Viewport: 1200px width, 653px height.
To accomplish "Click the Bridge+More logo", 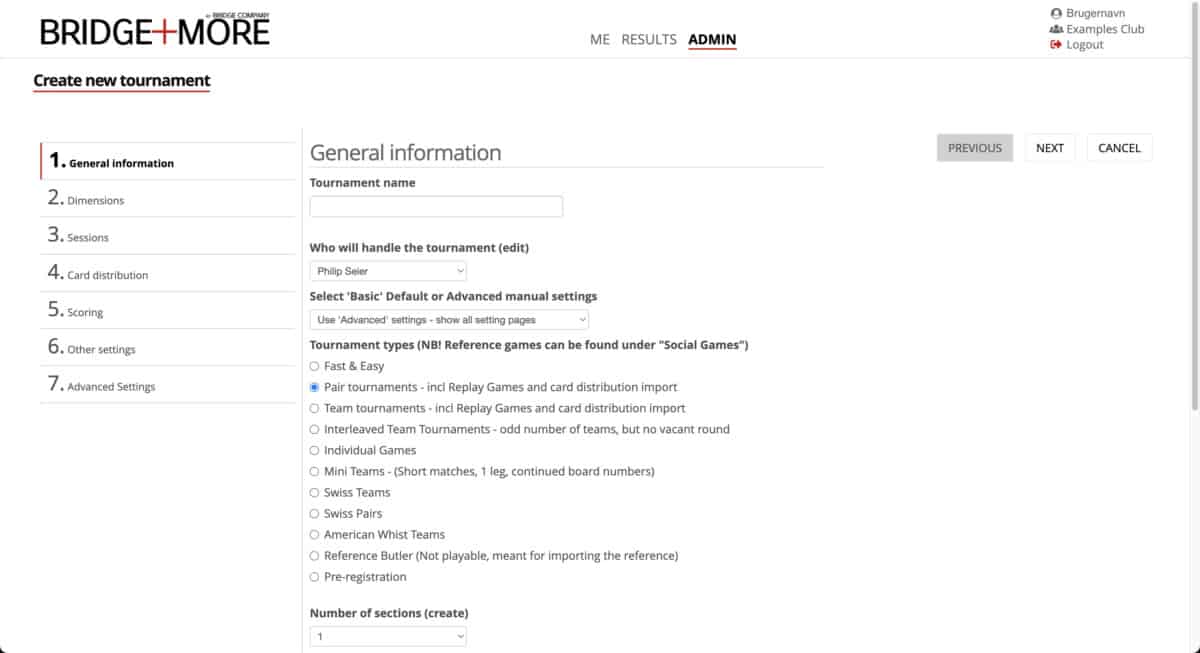I will pos(155,30).
